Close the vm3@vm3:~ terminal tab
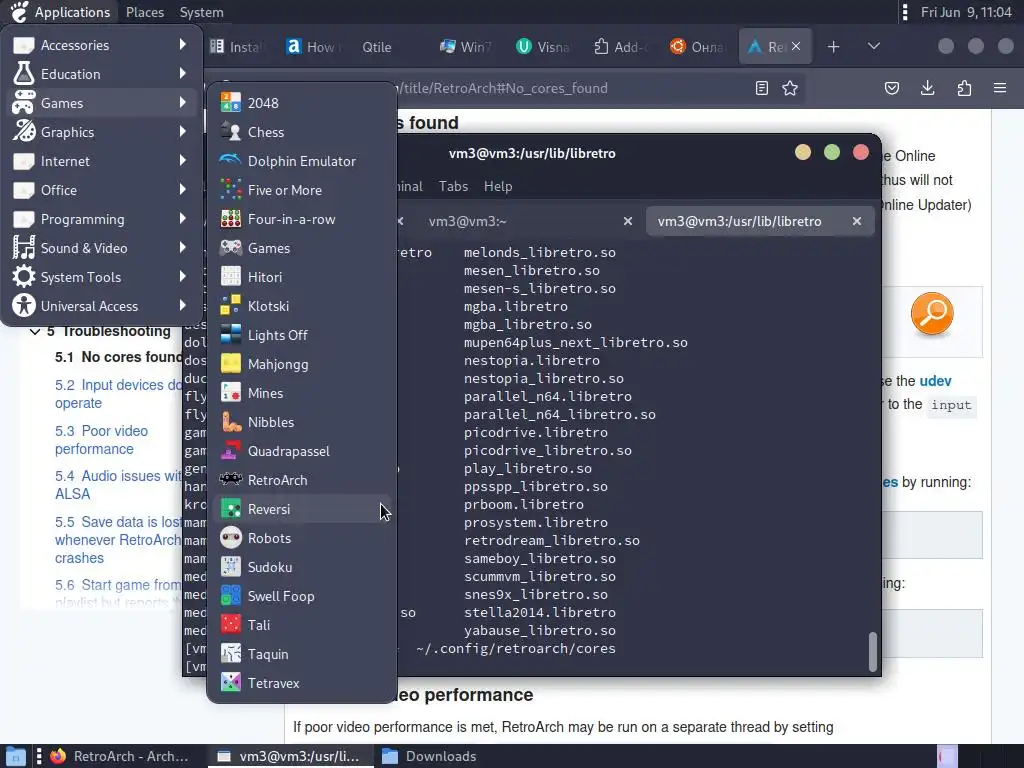Image resolution: width=1024 pixels, height=768 pixels. [628, 221]
